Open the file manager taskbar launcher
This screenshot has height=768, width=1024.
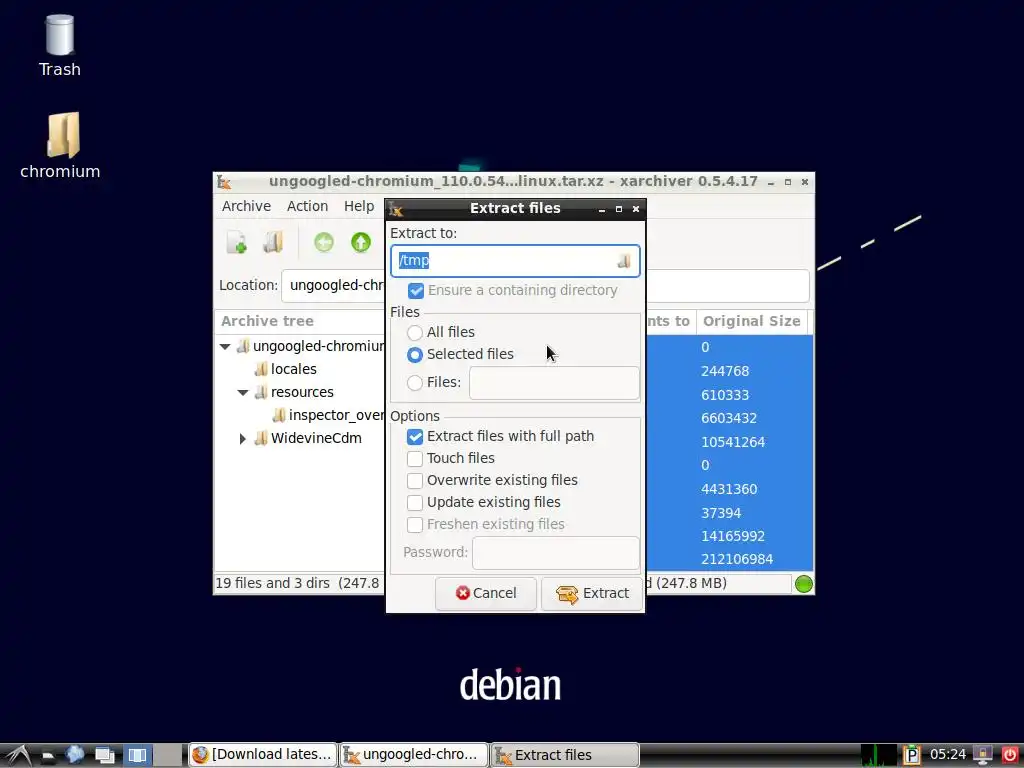pyautogui.click(x=48, y=756)
